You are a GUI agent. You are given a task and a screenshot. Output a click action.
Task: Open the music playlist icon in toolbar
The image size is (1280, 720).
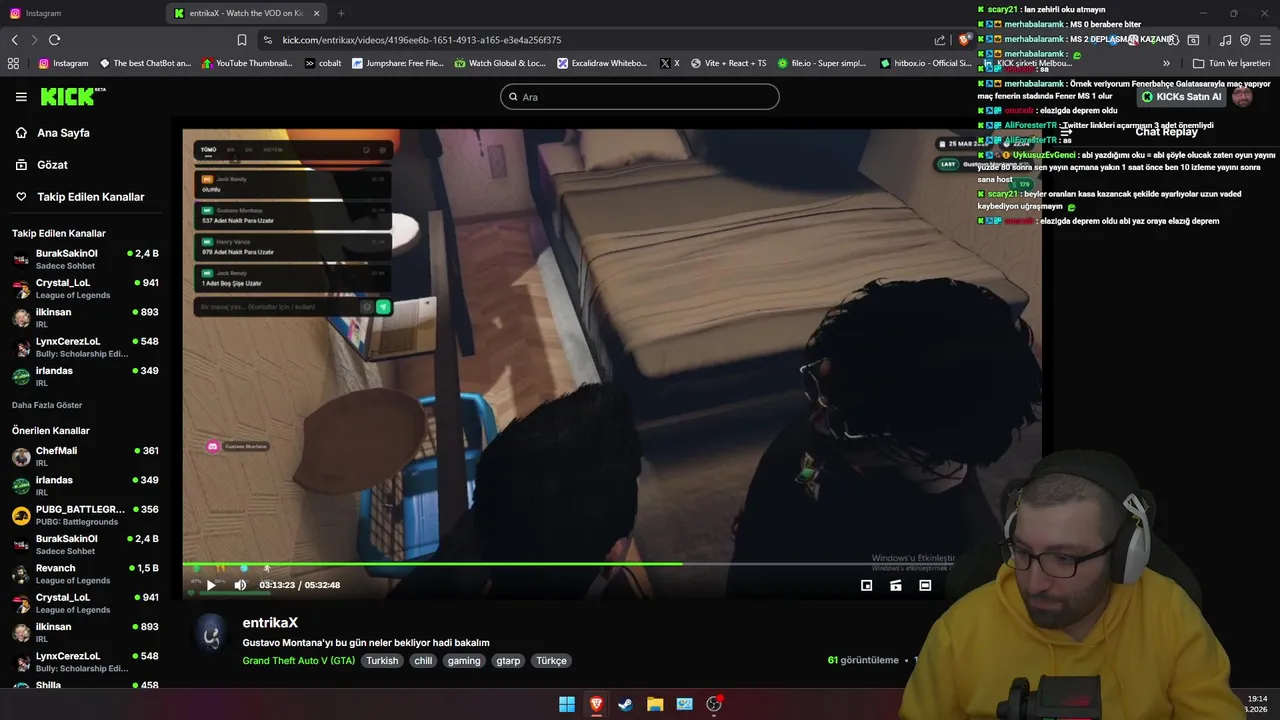(x=1225, y=40)
